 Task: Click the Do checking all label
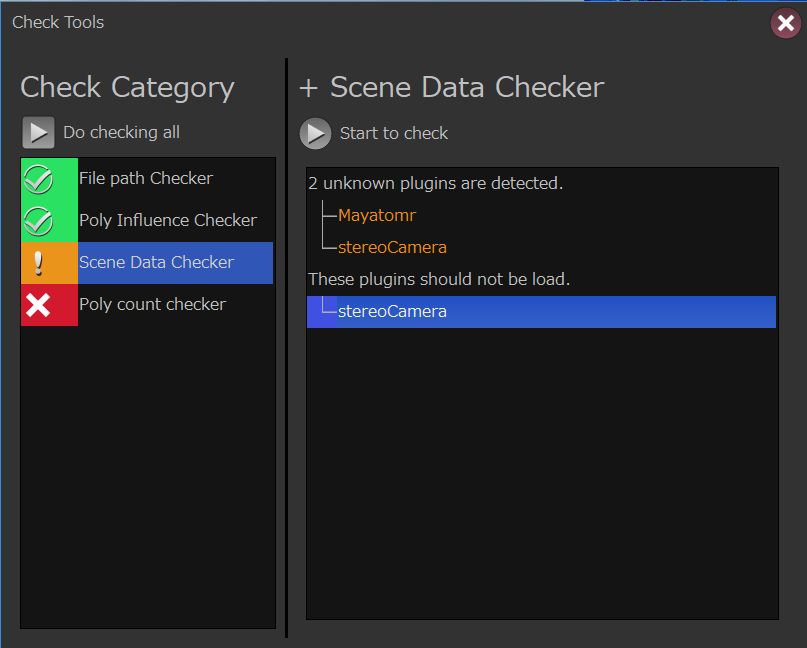(x=121, y=132)
